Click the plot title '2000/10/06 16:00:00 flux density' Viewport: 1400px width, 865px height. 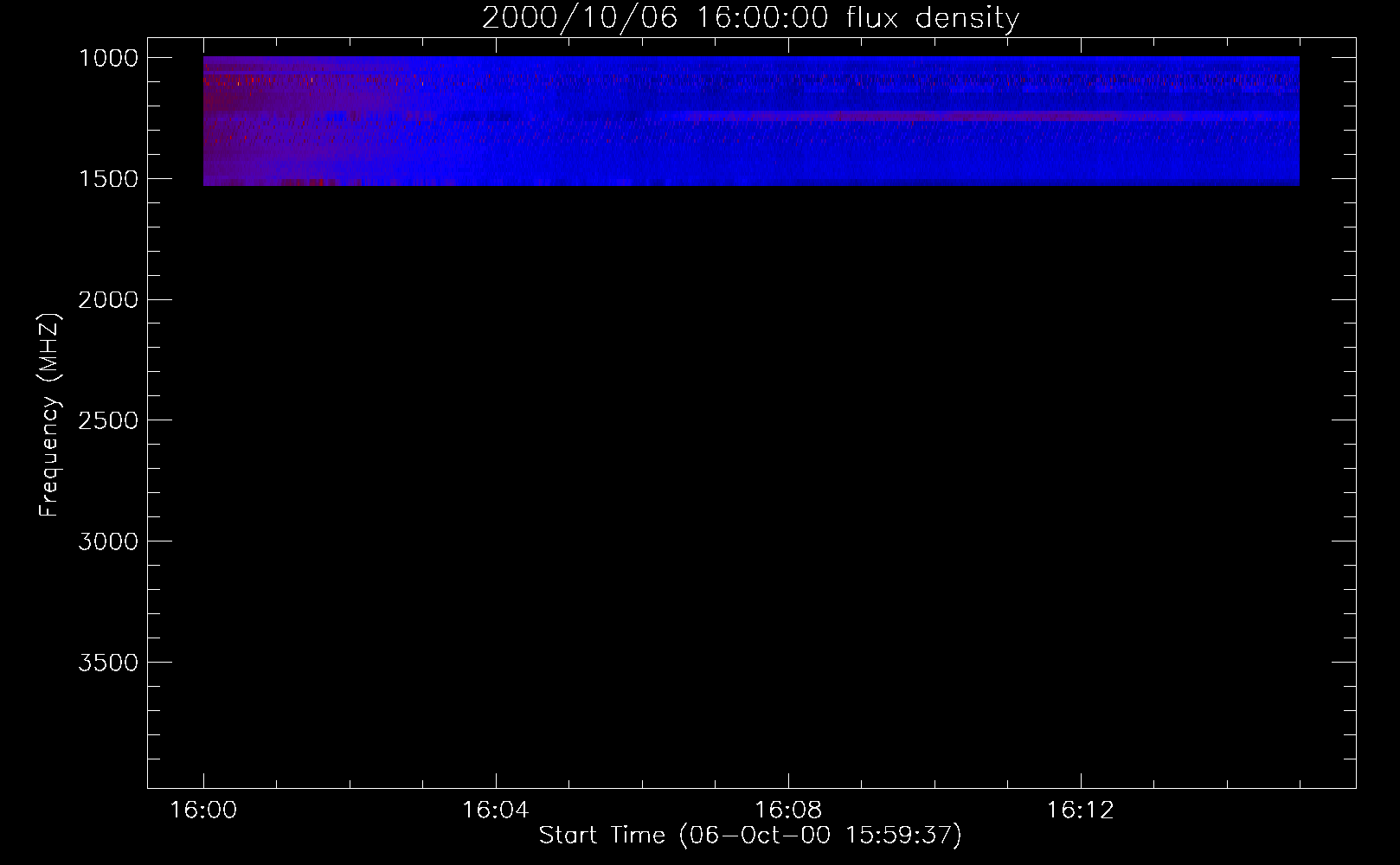pyautogui.click(x=750, y=18)
